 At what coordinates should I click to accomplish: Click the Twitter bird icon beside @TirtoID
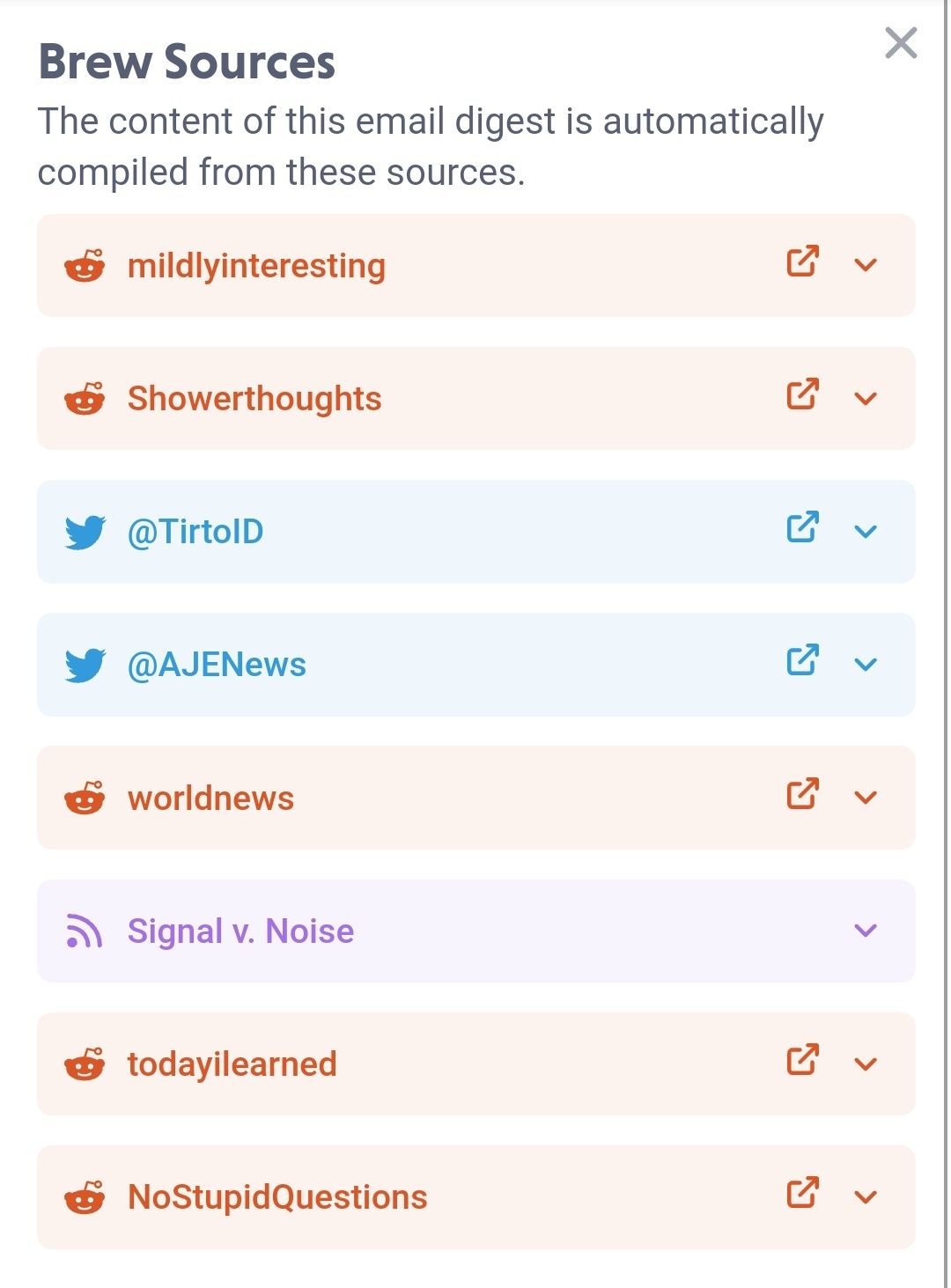(85, 532)
